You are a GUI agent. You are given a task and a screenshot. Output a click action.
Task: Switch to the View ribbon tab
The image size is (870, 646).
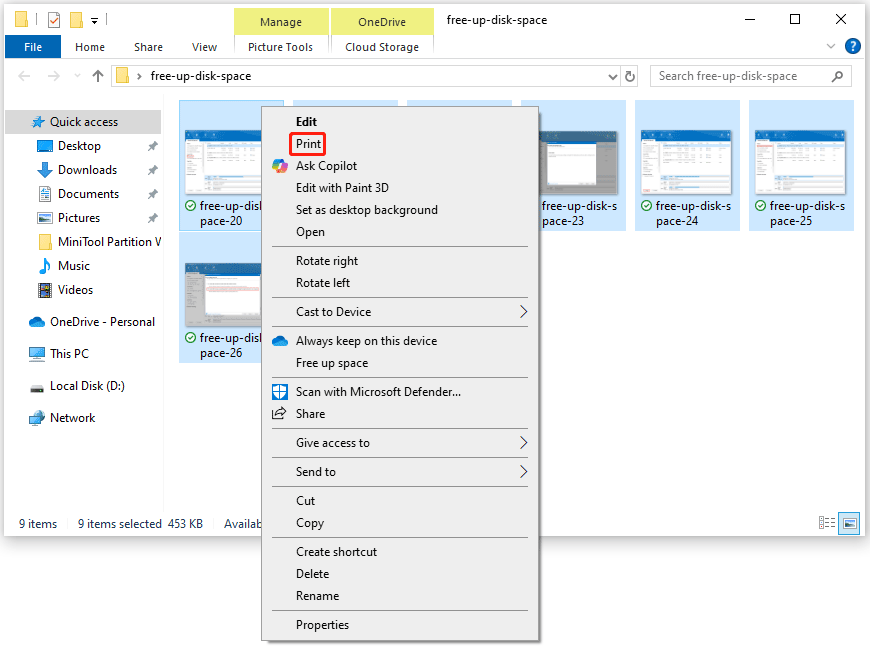coord(204,46)
